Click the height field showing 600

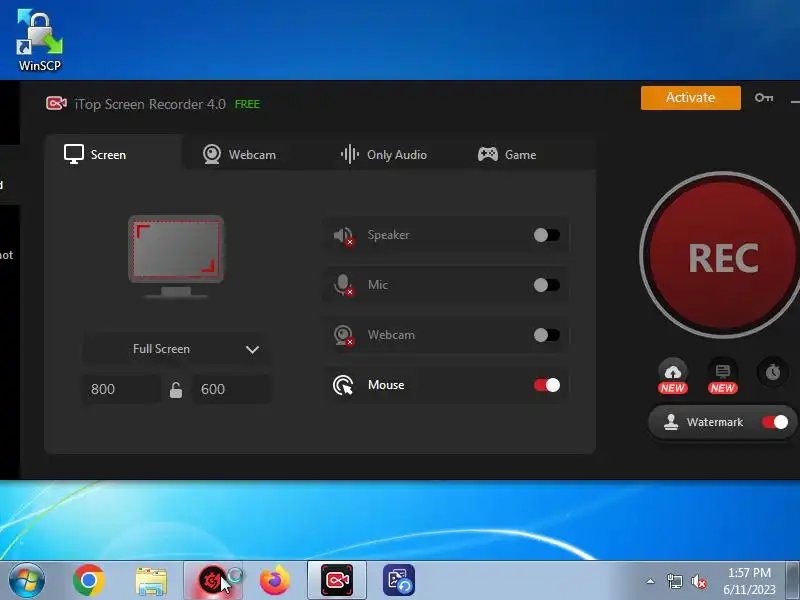click(x=231, y=389)
